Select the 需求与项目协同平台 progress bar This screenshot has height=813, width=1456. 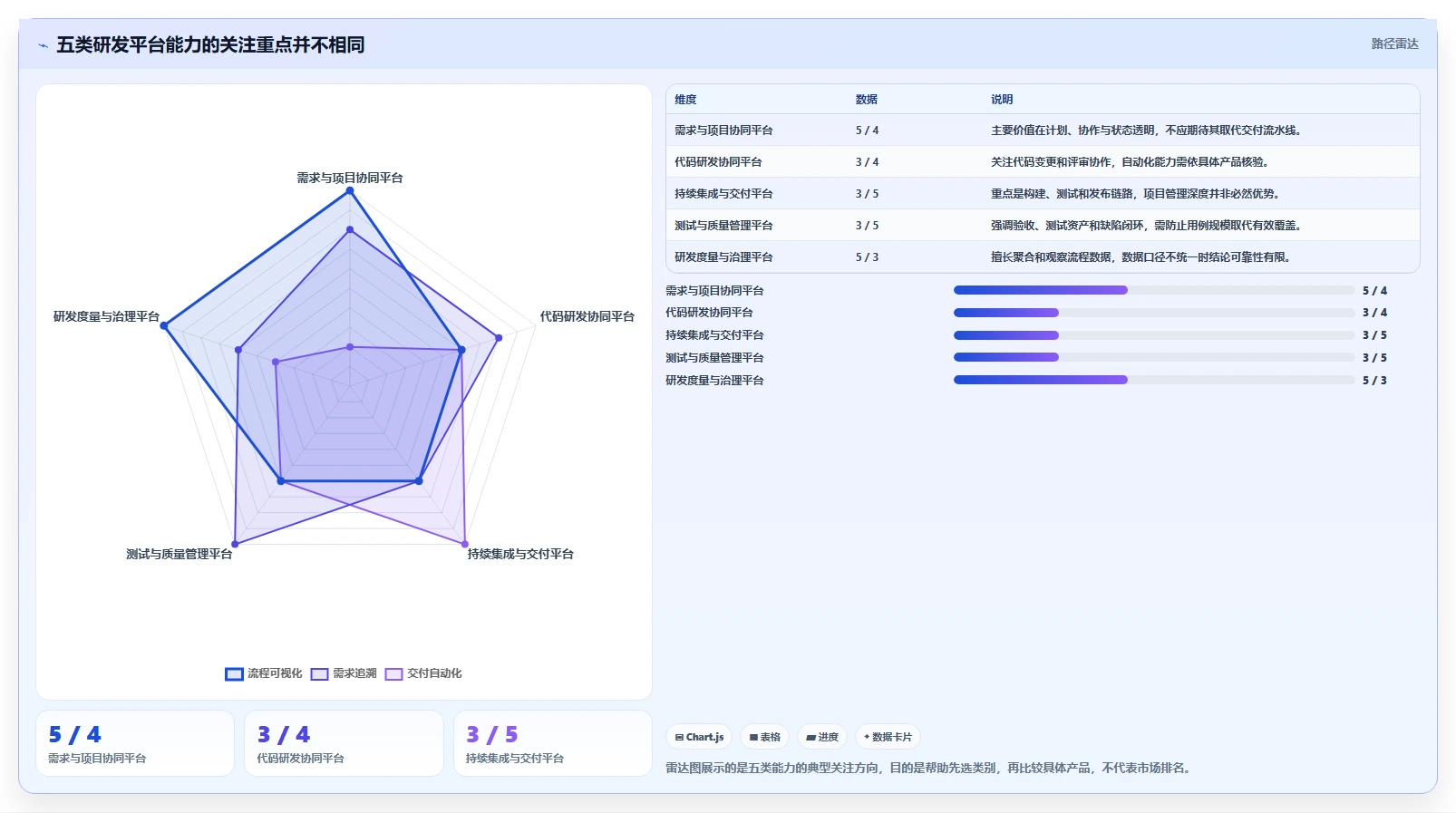1154,290
